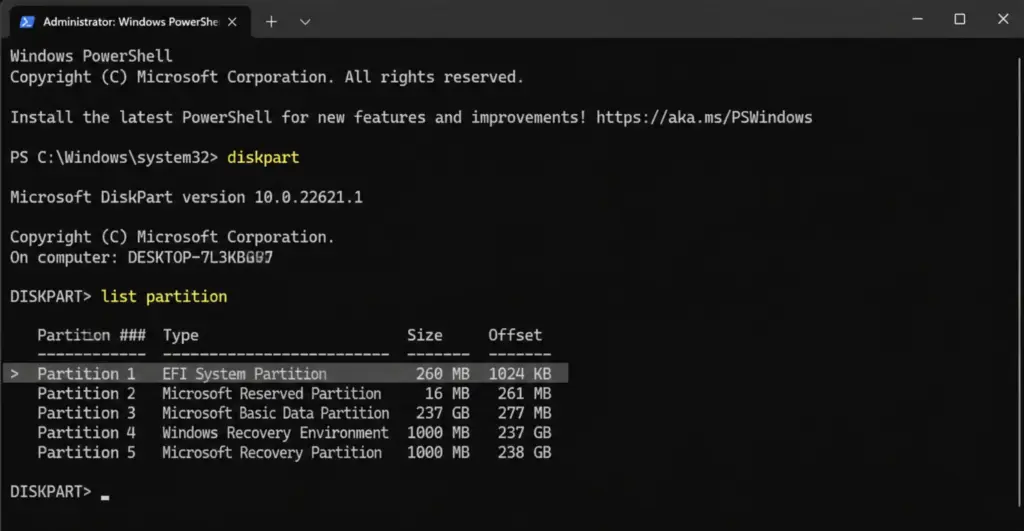1024x531 pixels.
Task: Click the 'list partition' command text
Action: pos(164,297)
